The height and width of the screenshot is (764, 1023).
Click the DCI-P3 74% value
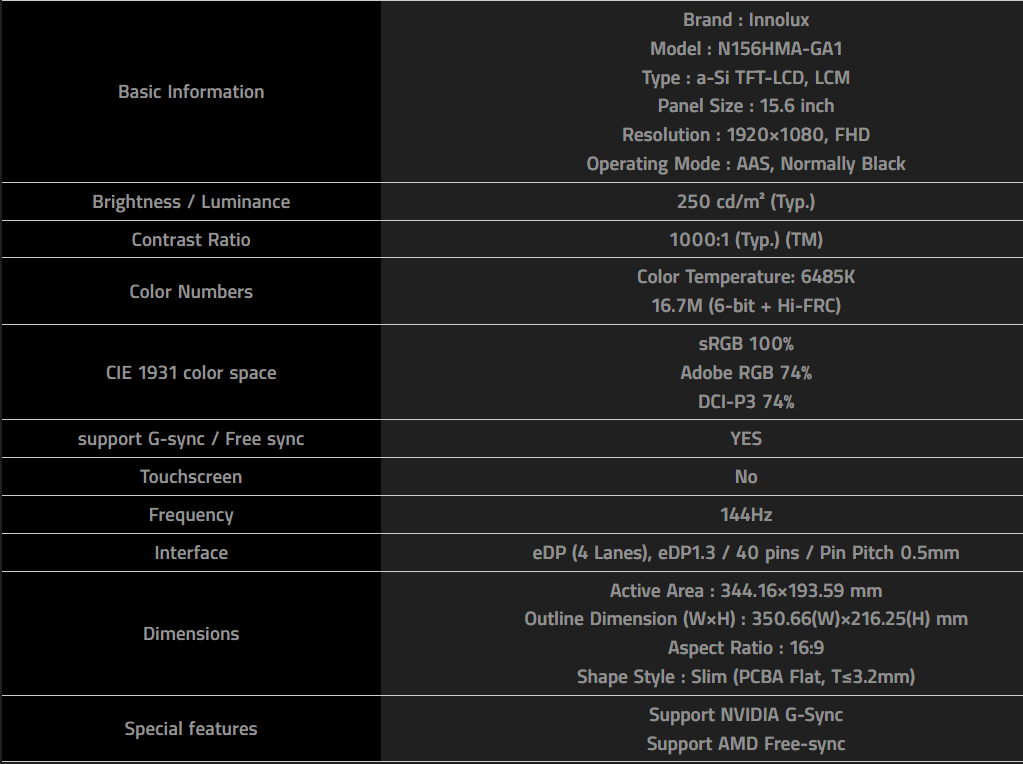pos(746,402)
